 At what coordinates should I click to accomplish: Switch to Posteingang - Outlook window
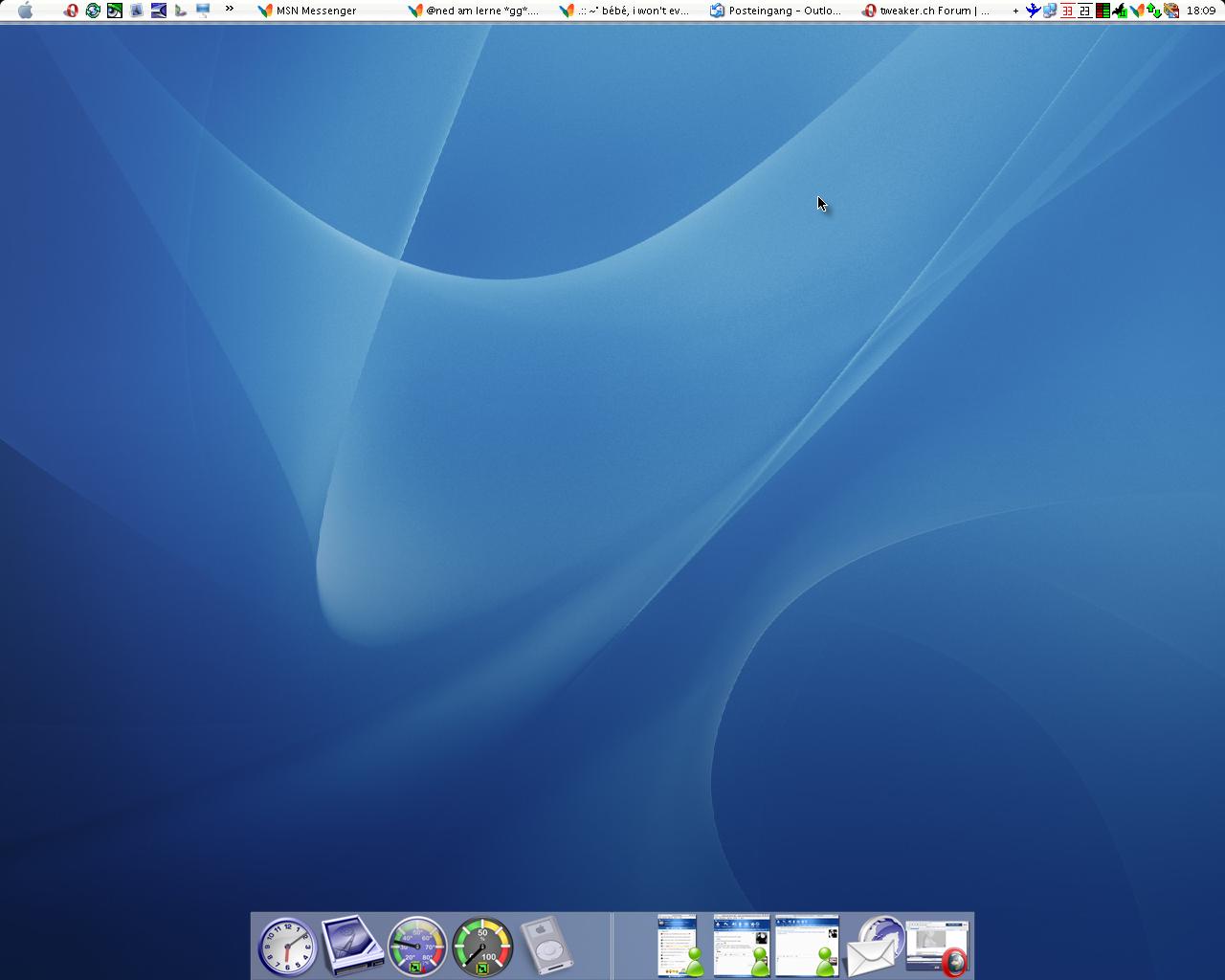pyautogui.click(x=776, y=11)
